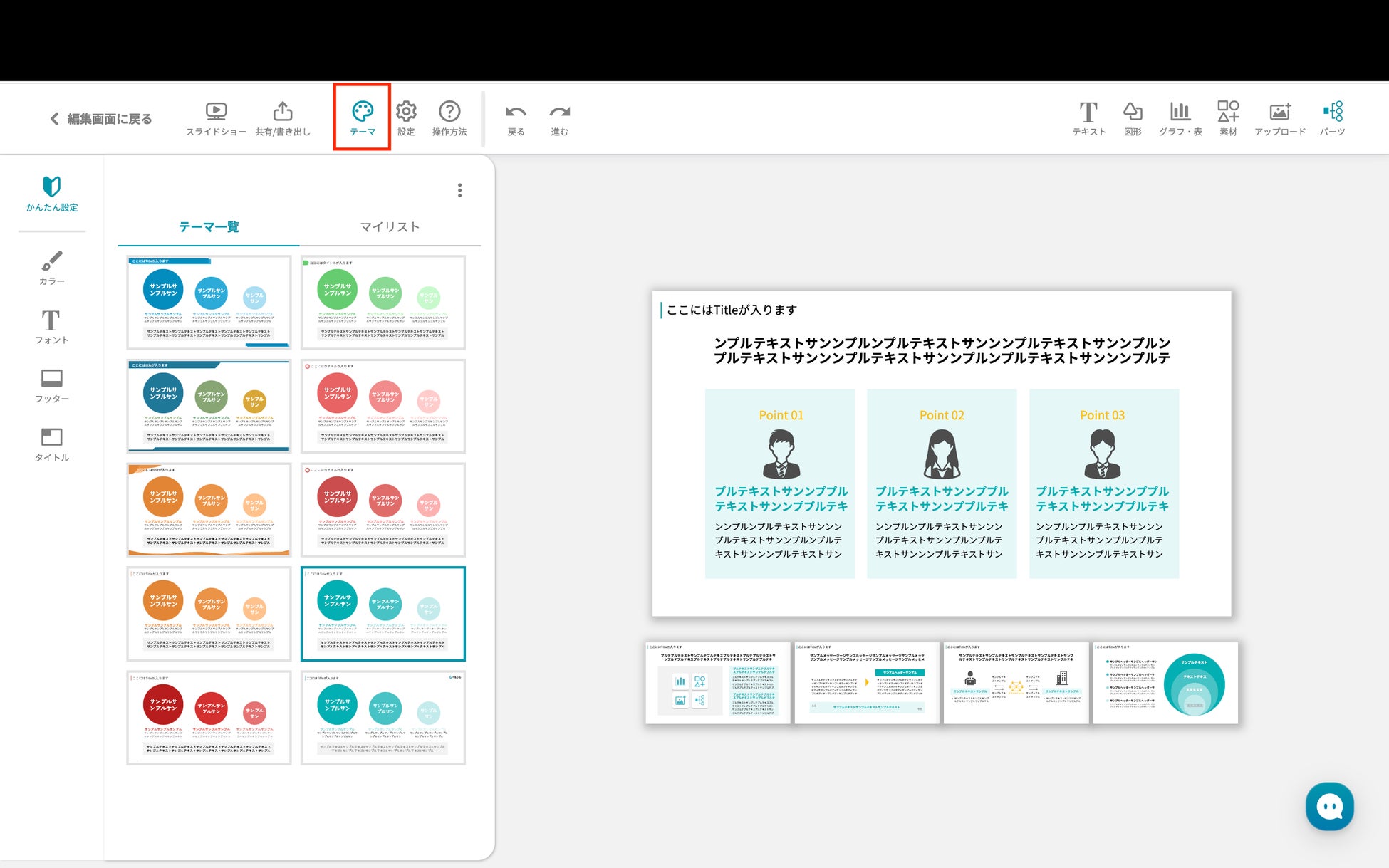Switch to the マイリスト tab
The width and height of the screenshot is (1389, 868).
point(390,227)
